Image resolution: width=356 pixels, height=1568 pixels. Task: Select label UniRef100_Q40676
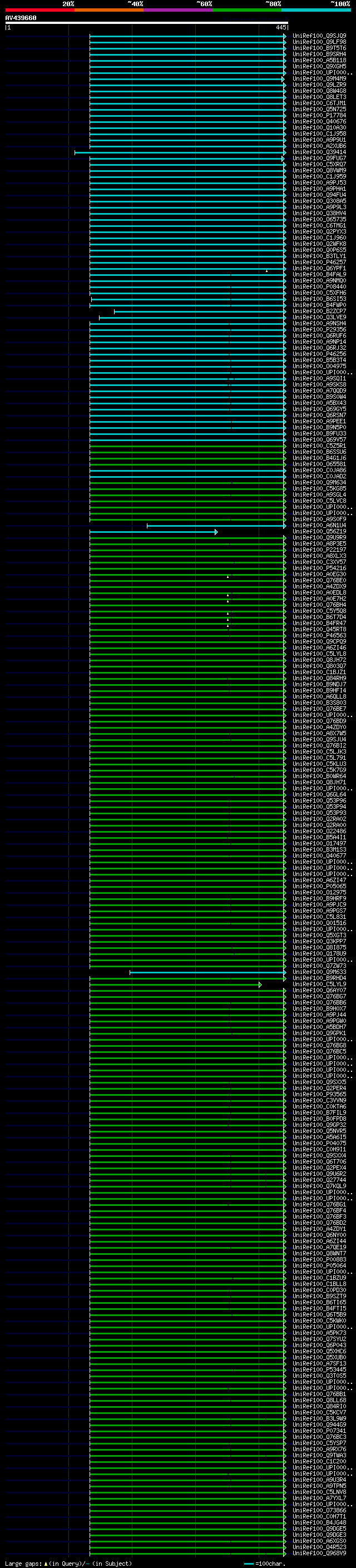coord(319,122)
